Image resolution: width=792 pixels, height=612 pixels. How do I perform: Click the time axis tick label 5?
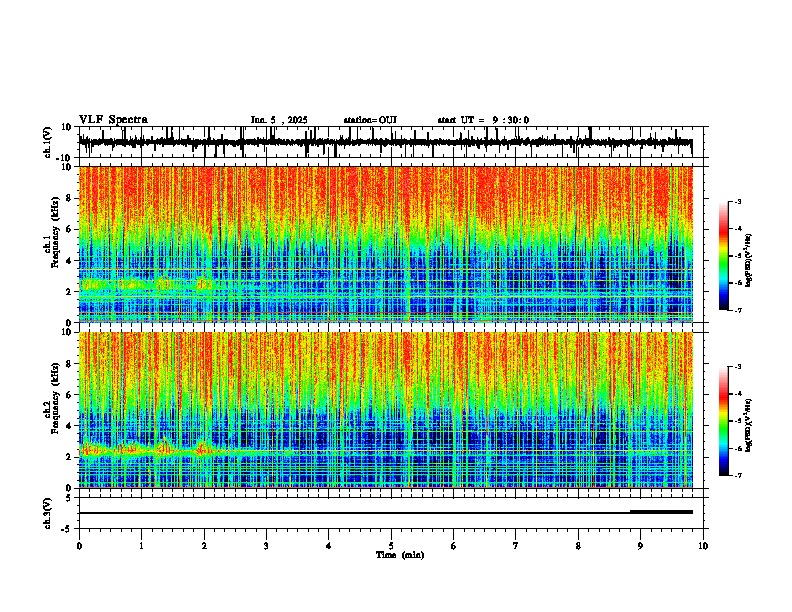coord(391,546)
